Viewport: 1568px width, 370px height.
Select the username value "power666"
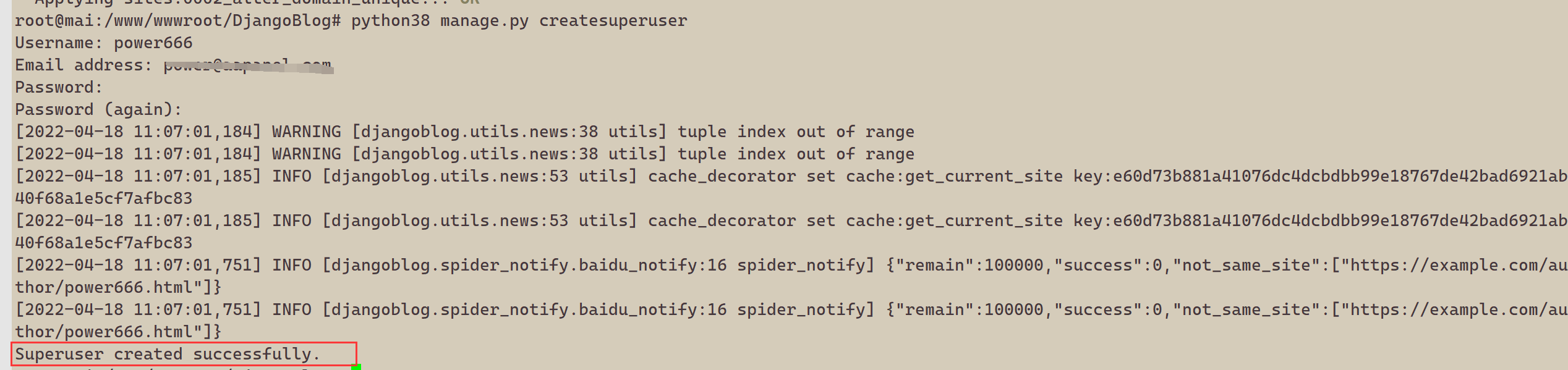pos(153,43)
